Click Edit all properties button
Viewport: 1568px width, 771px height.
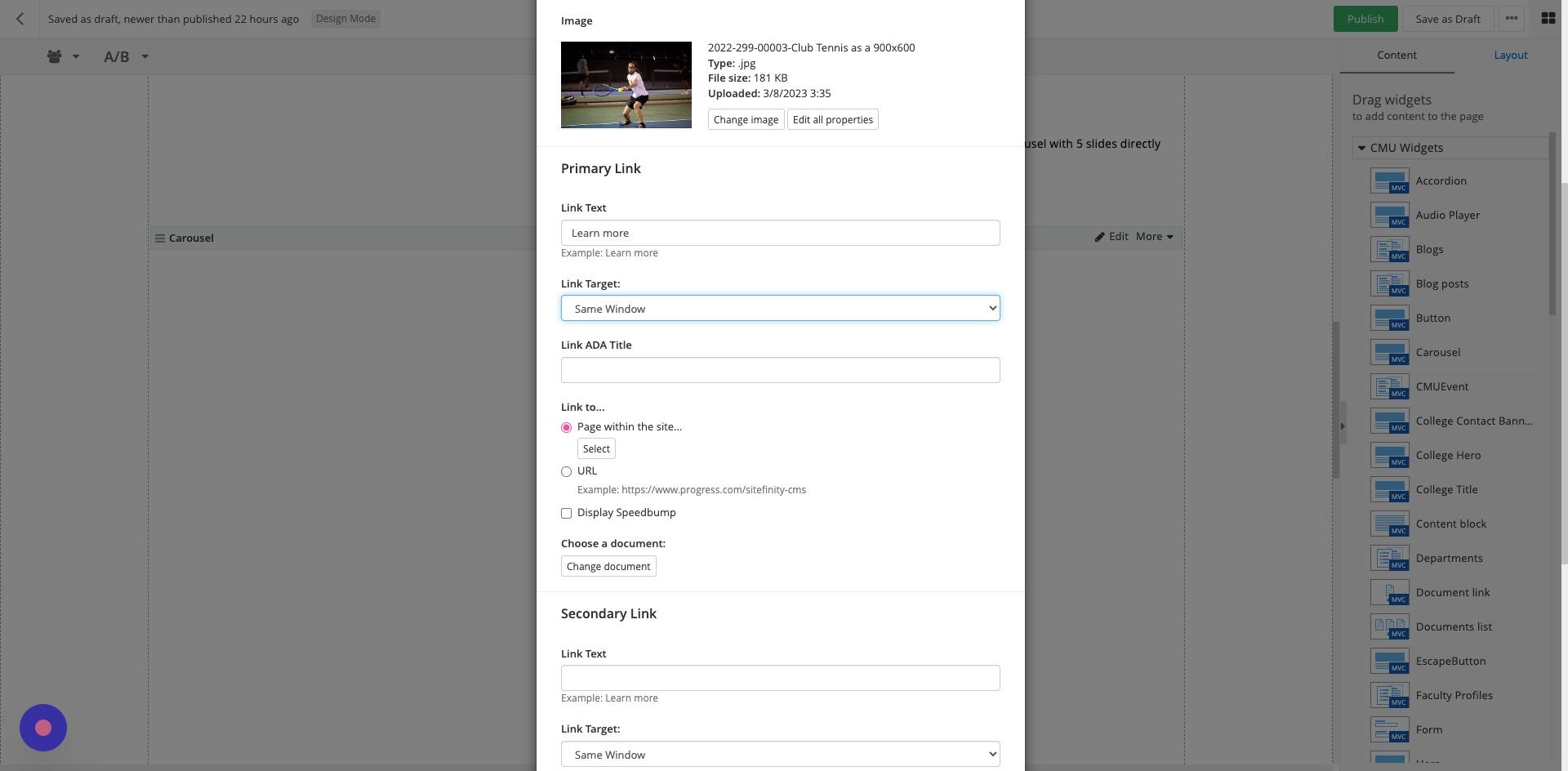click(x=832, y=120)
